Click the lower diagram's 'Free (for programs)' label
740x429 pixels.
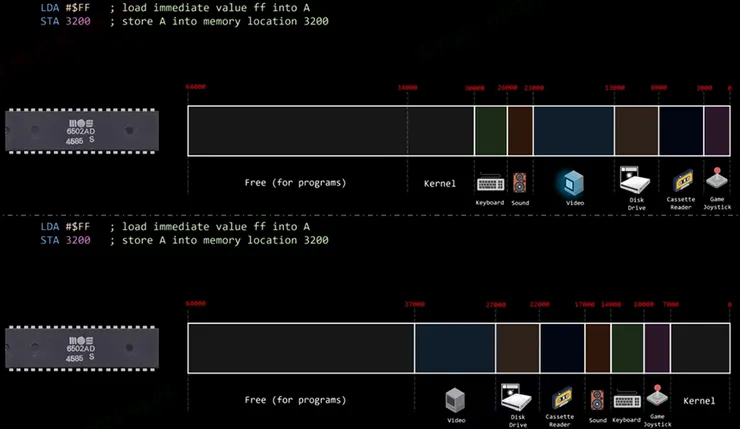(x=295, y=400)
